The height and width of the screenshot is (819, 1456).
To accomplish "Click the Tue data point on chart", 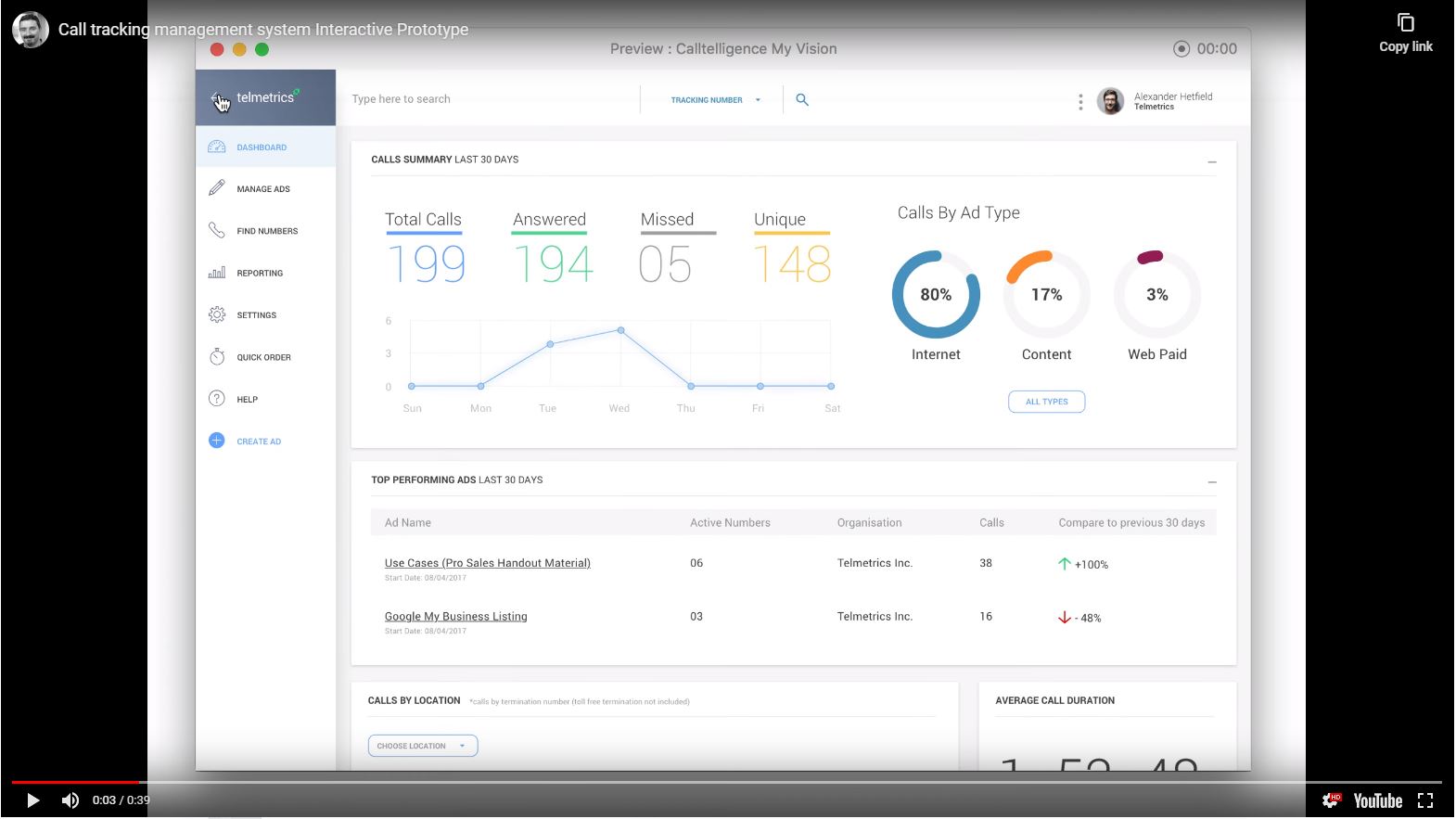I will (x=550, y=344).
